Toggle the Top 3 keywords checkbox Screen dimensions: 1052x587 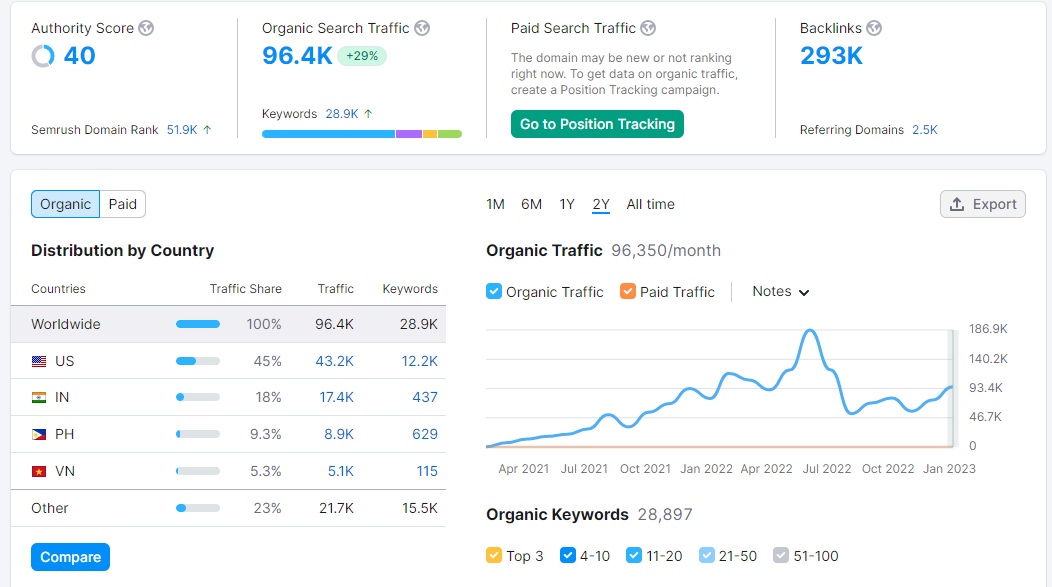pyautogui.click(x=494, y=555)
